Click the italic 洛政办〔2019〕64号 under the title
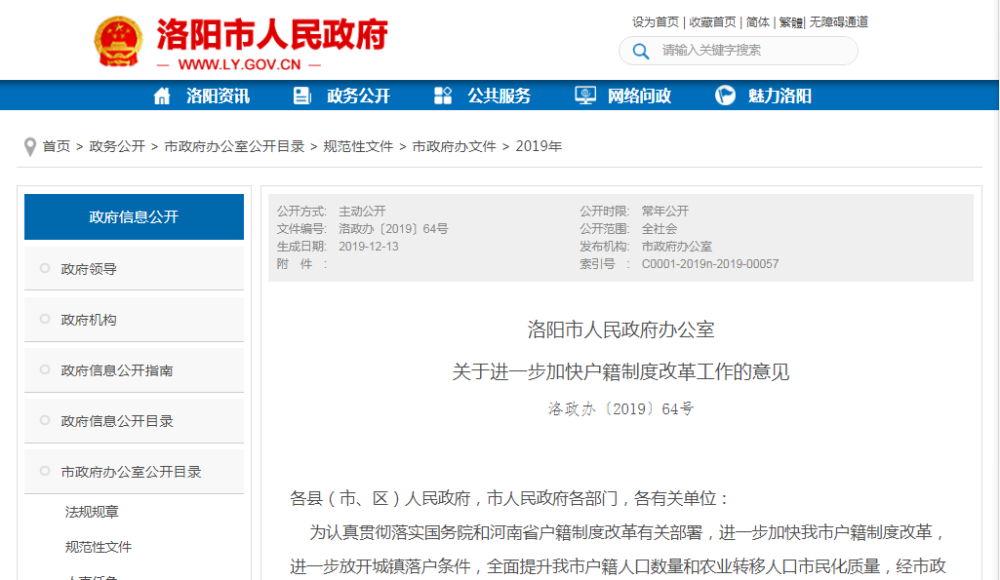 coord(621,408)
